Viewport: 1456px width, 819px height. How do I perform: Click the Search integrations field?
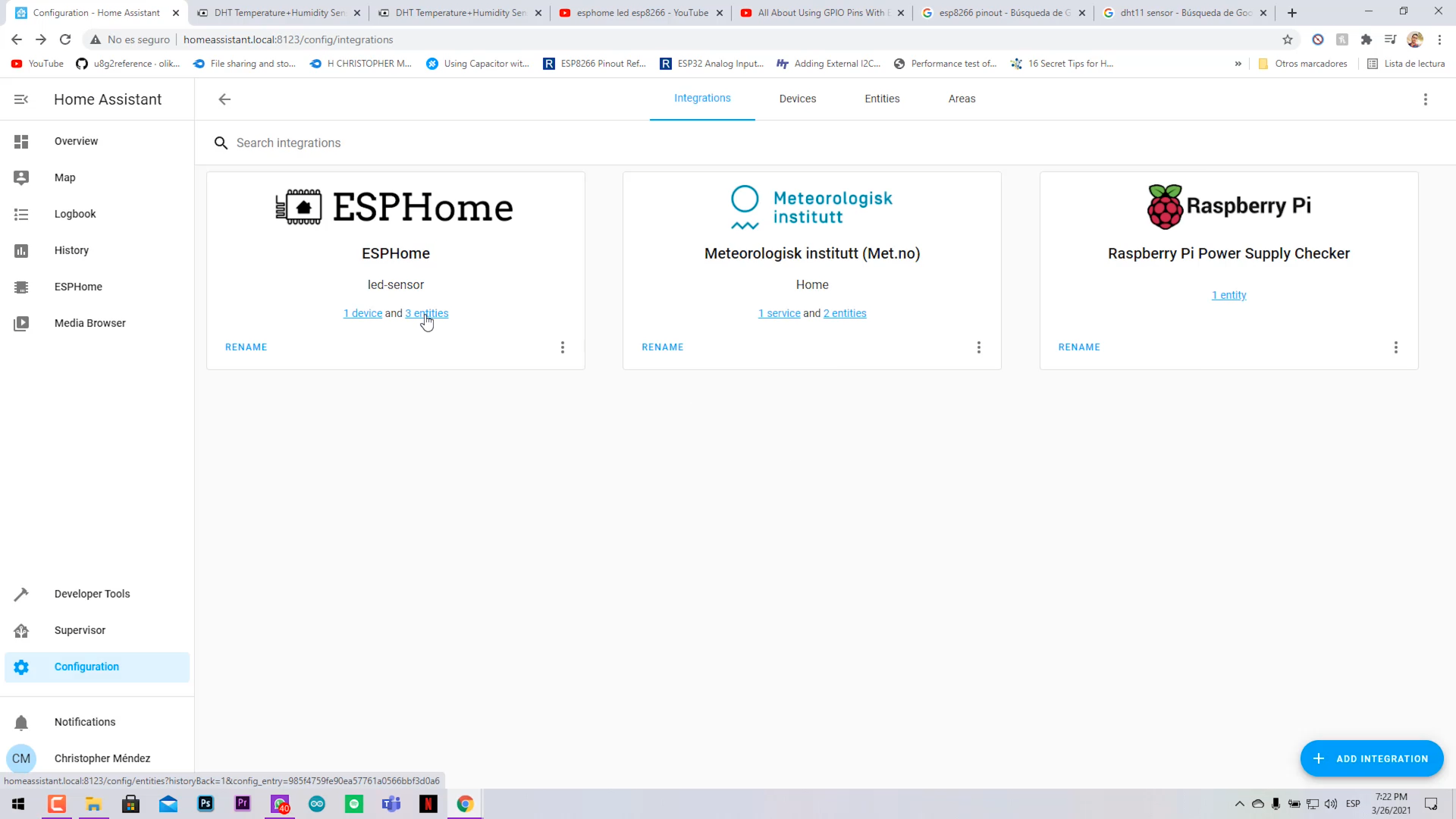(x=288, y=143)
